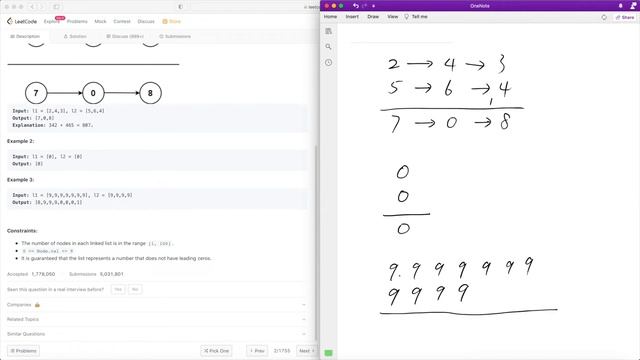Go to previous problem with Prev
640x360 pixels.
point(257,351)
